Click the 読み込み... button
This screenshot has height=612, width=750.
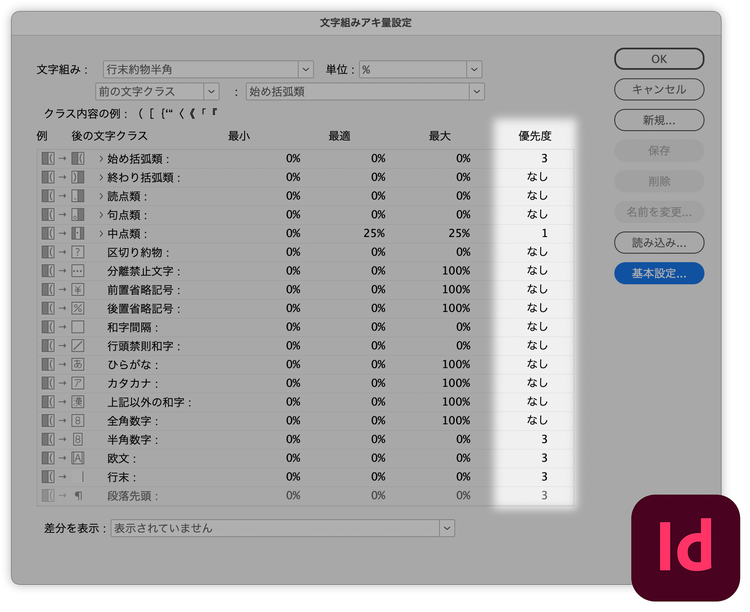pyautogui.click(x=659, y=243)
